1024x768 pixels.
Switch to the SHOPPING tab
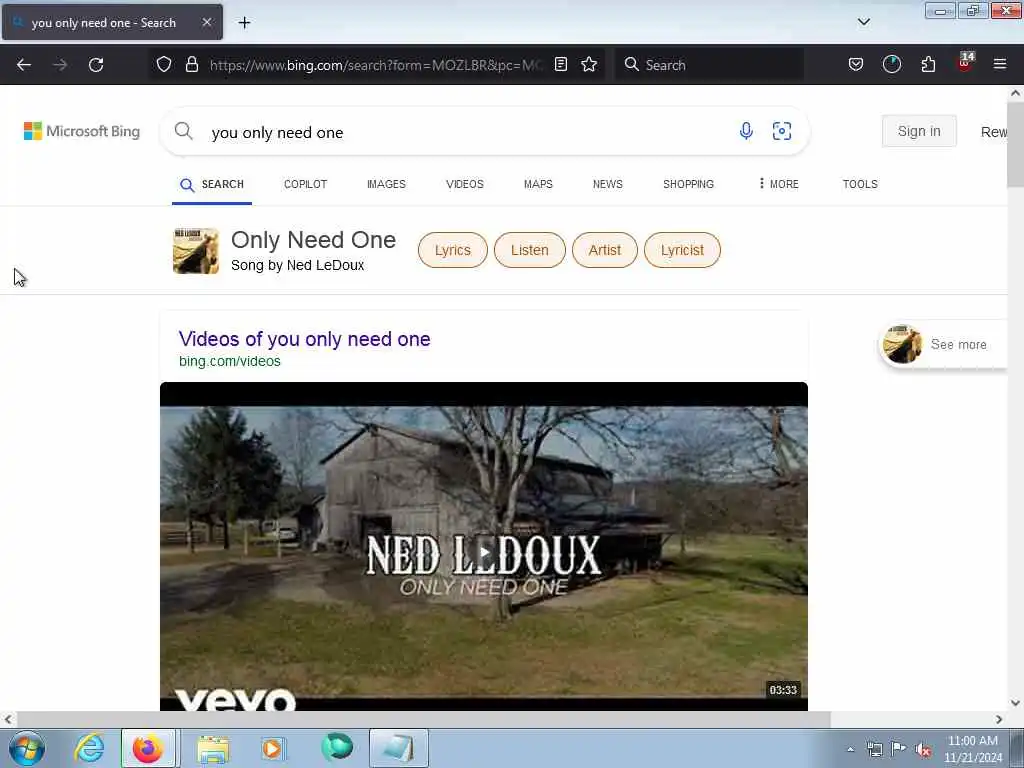point(688,184)
